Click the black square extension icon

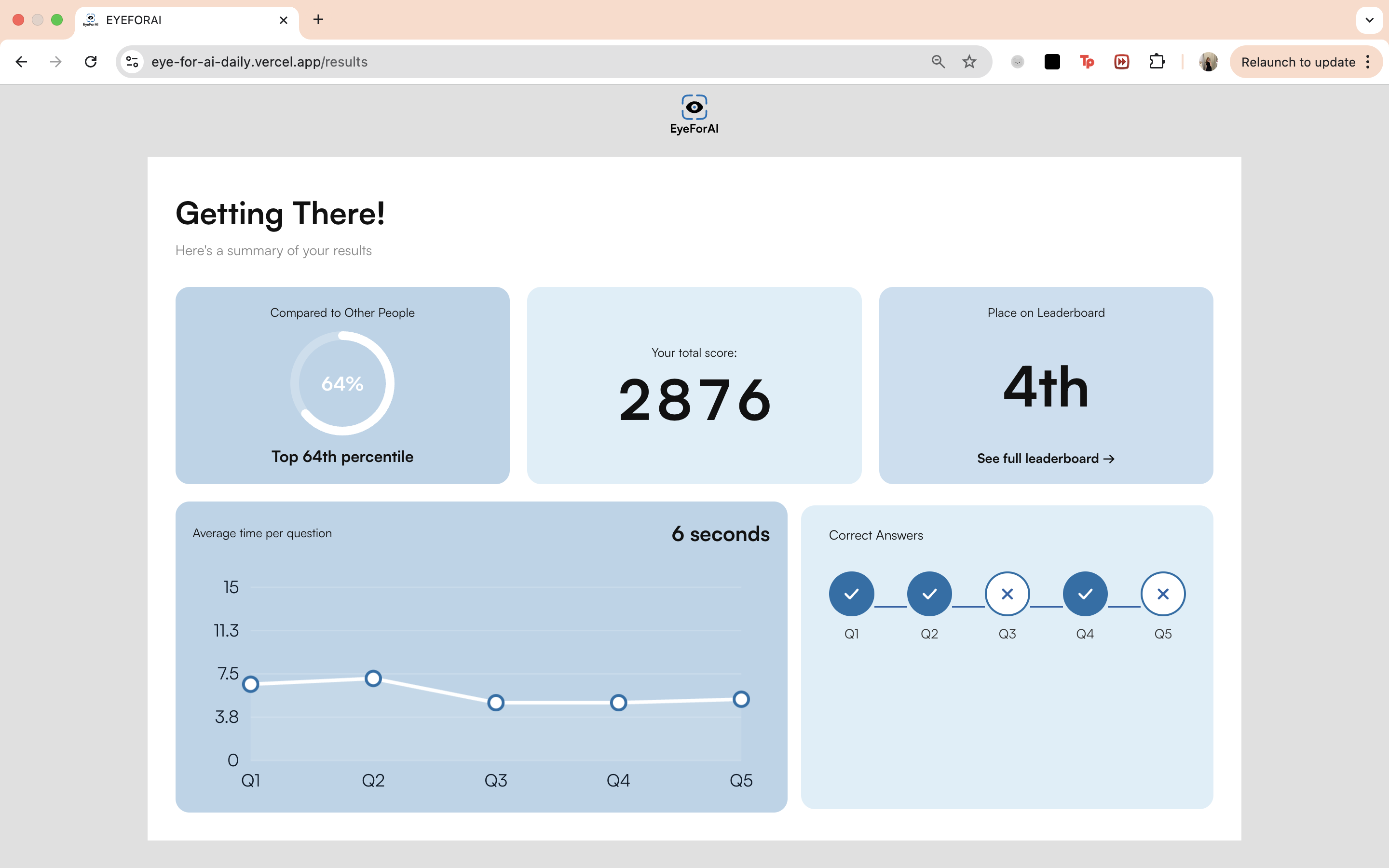1051,61
